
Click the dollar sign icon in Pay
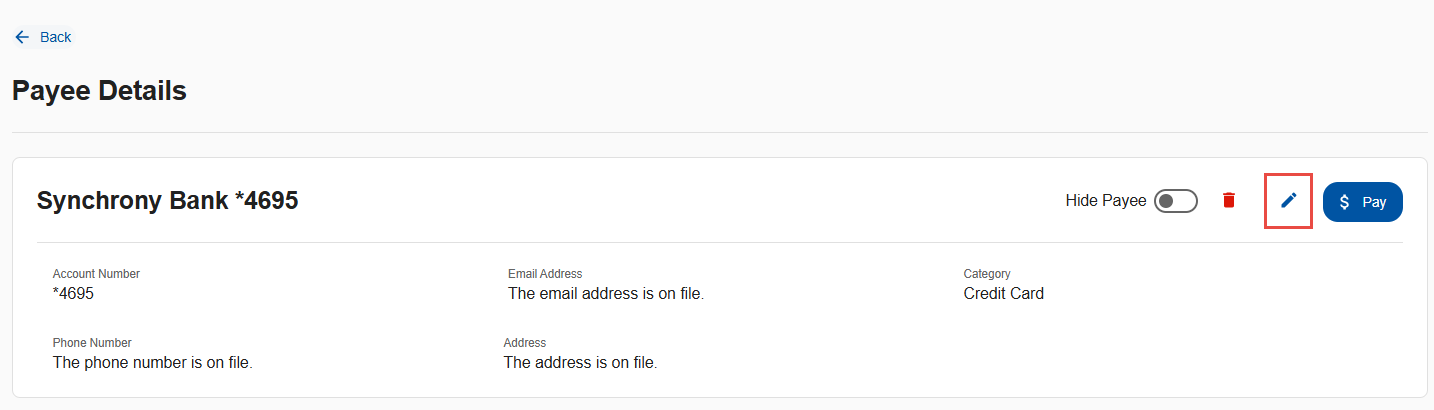(x=1345, y=202)
